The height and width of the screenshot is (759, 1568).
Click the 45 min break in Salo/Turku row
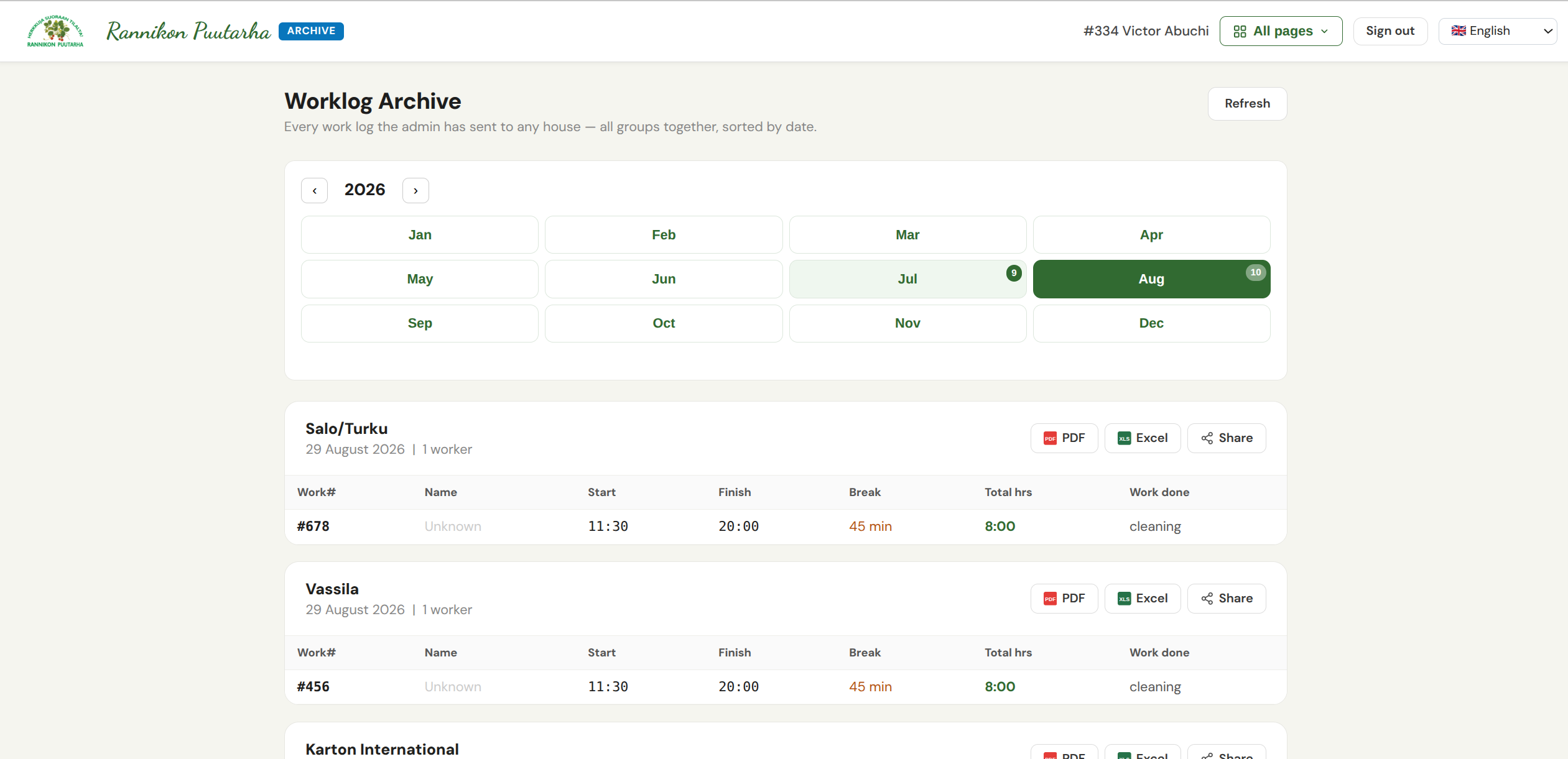(x=870, y=527)
